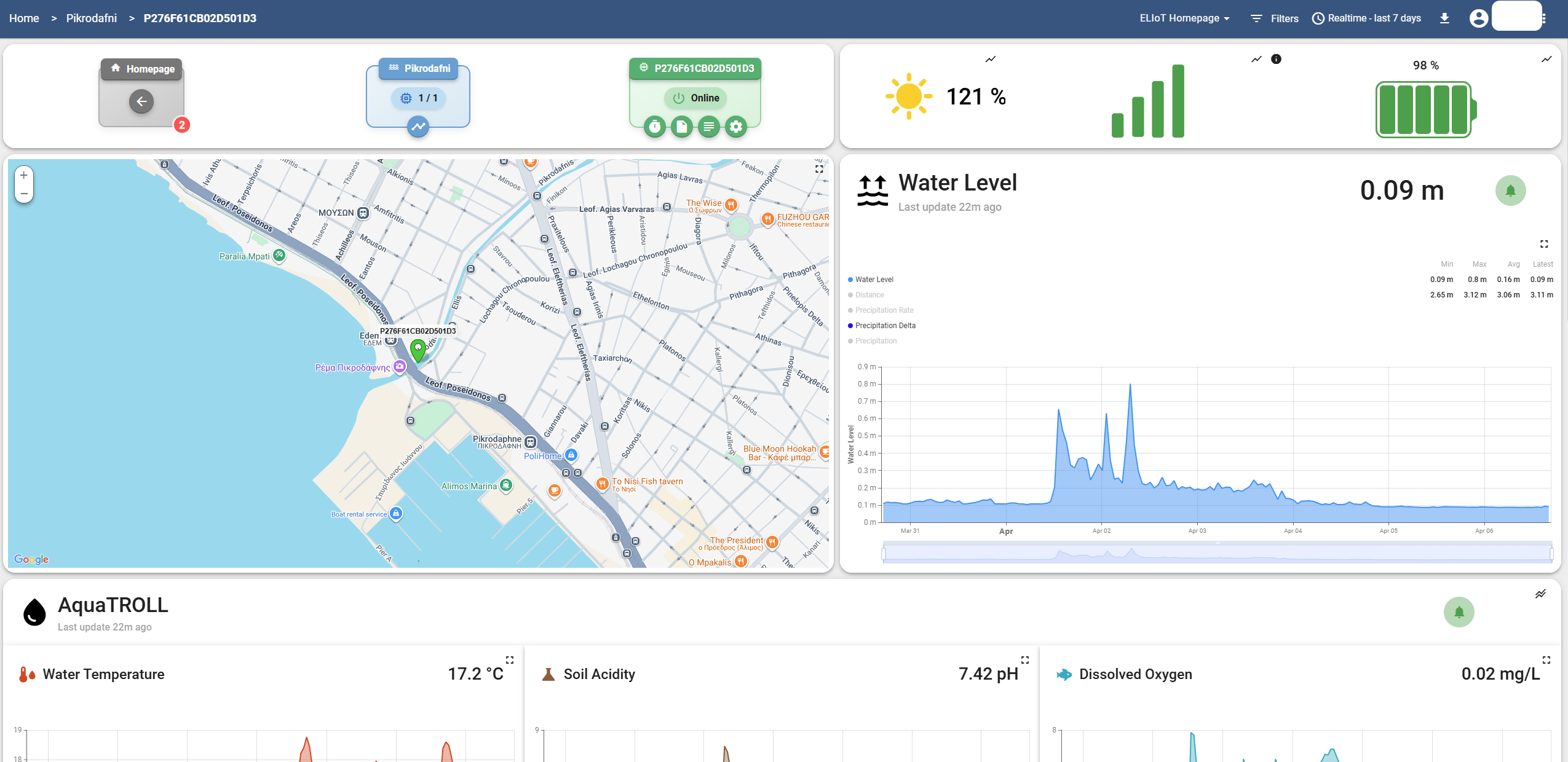Click the stopwatch icon under device card
The width and height of the screenshot is (1568, 762).
click(x=655, y=127)
